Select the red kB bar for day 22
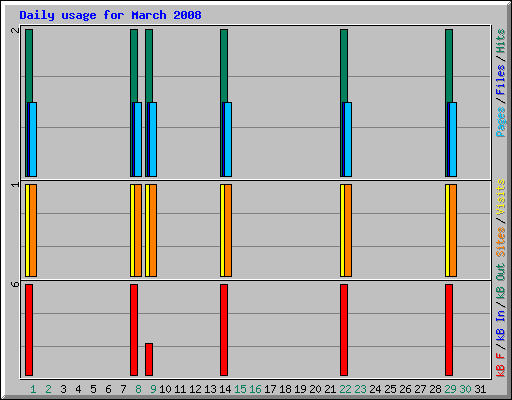The height and width of the screenshot is (400, 512). coord(344,330)
